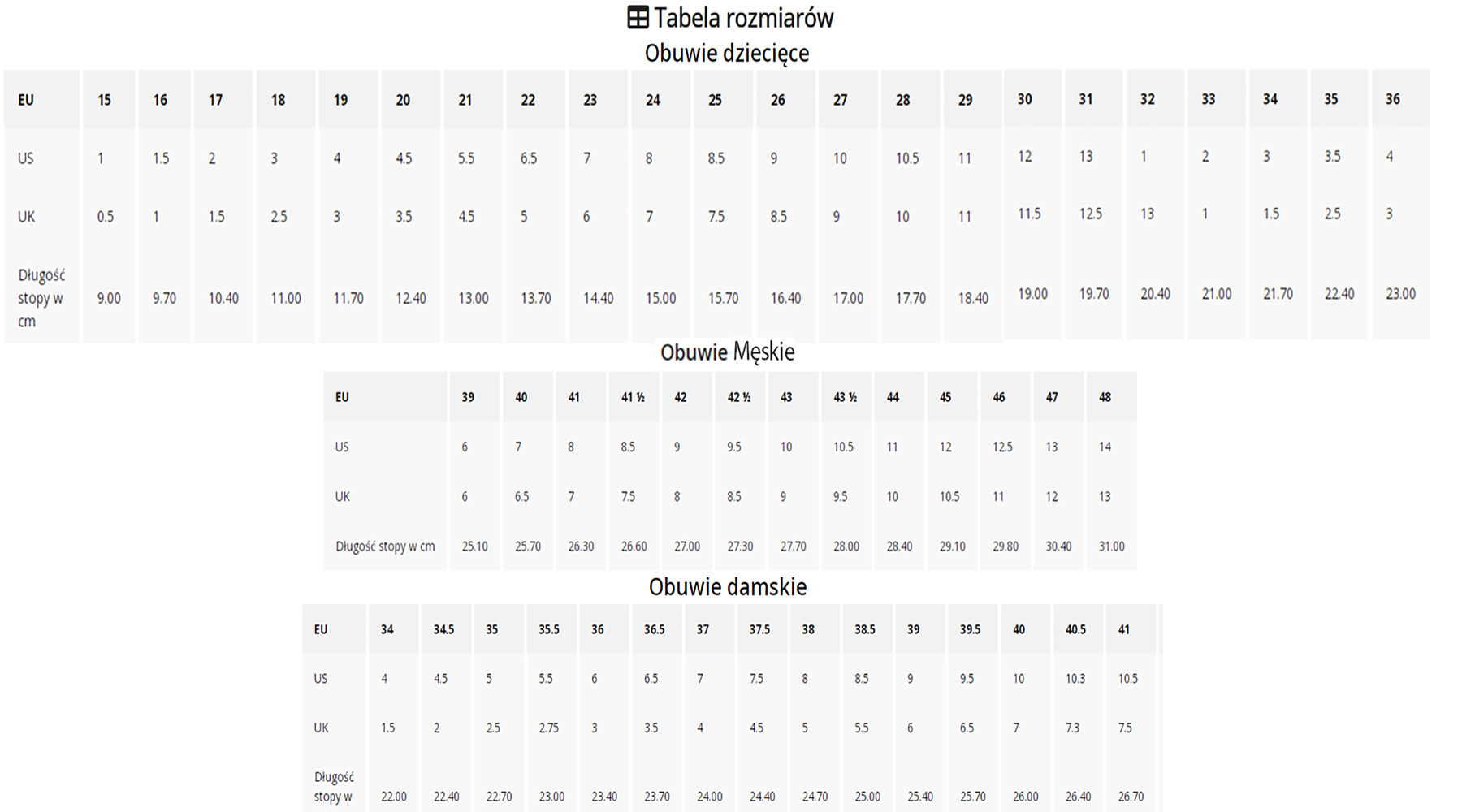Viewport: 1462px width, 812px height.
Task: Click the table icon beside Tabela rozmiarów
Action: 638,17
